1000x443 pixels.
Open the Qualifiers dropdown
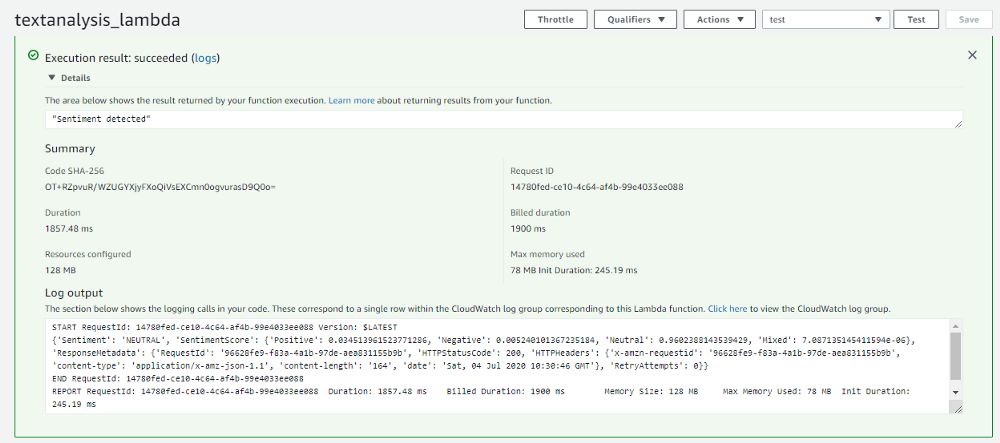pos(635,19)
